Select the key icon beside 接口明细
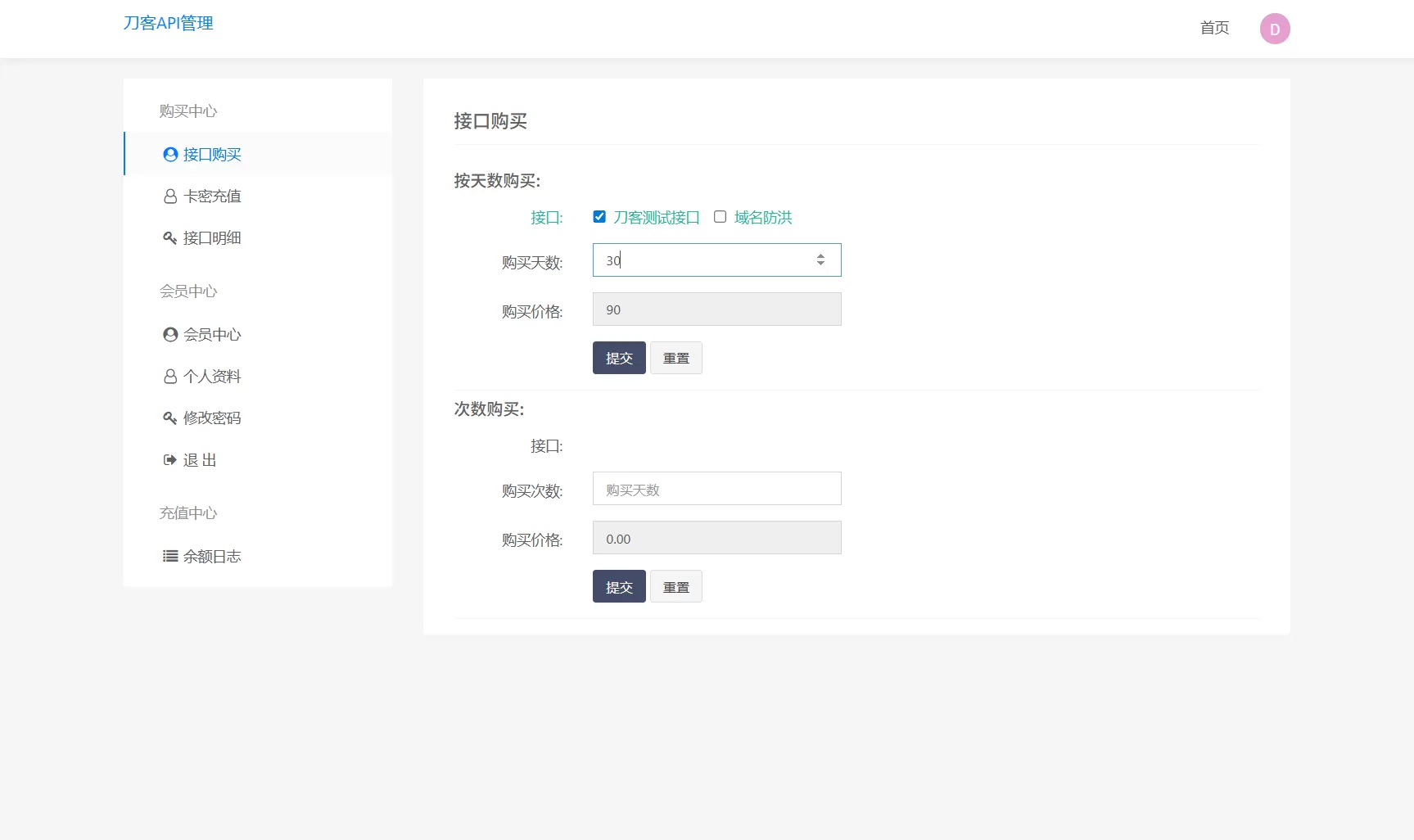The width and height of the screenshot is (1414, 840). [169, 237]
